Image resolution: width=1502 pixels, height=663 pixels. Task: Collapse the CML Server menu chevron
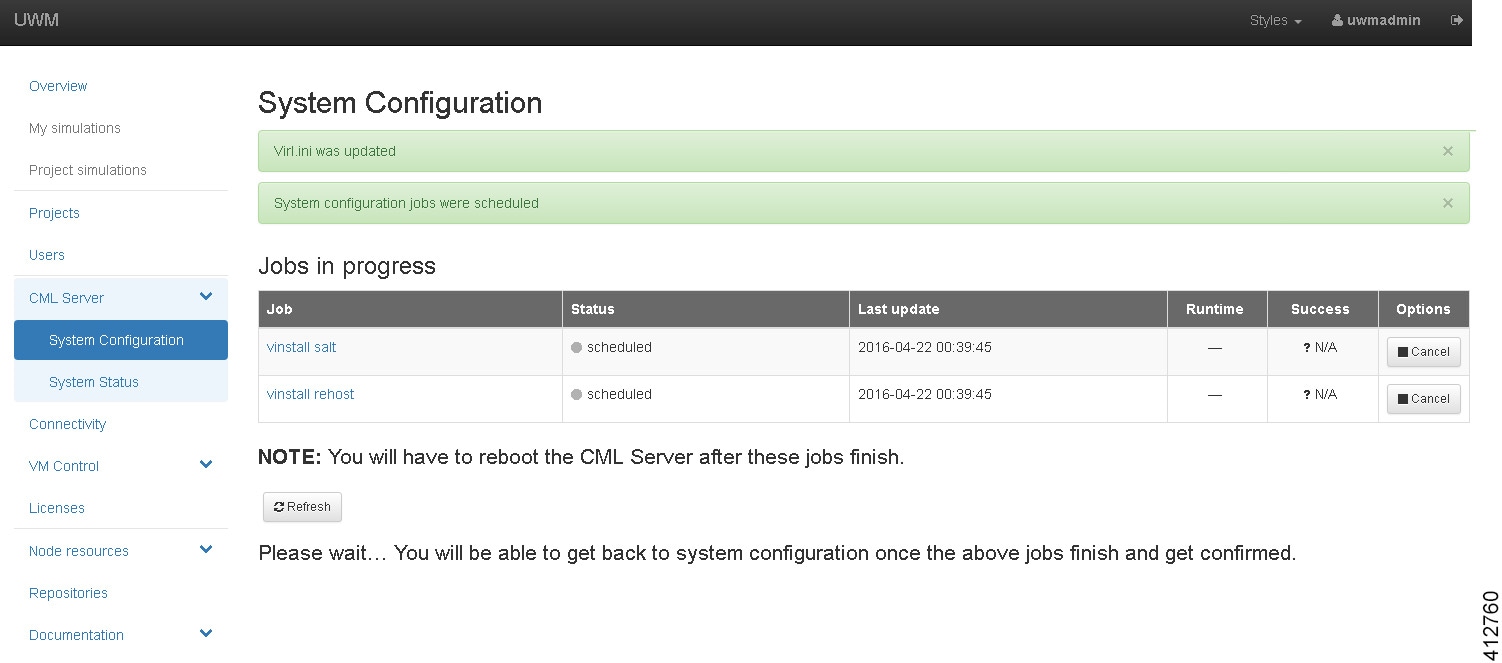(x=206, y=297)
